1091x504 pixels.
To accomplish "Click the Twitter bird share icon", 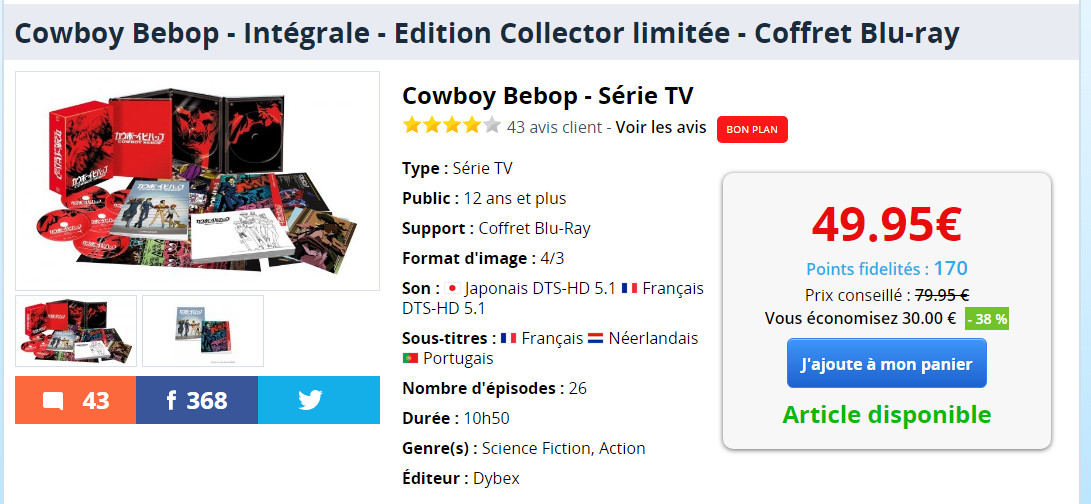I will 310,401.
